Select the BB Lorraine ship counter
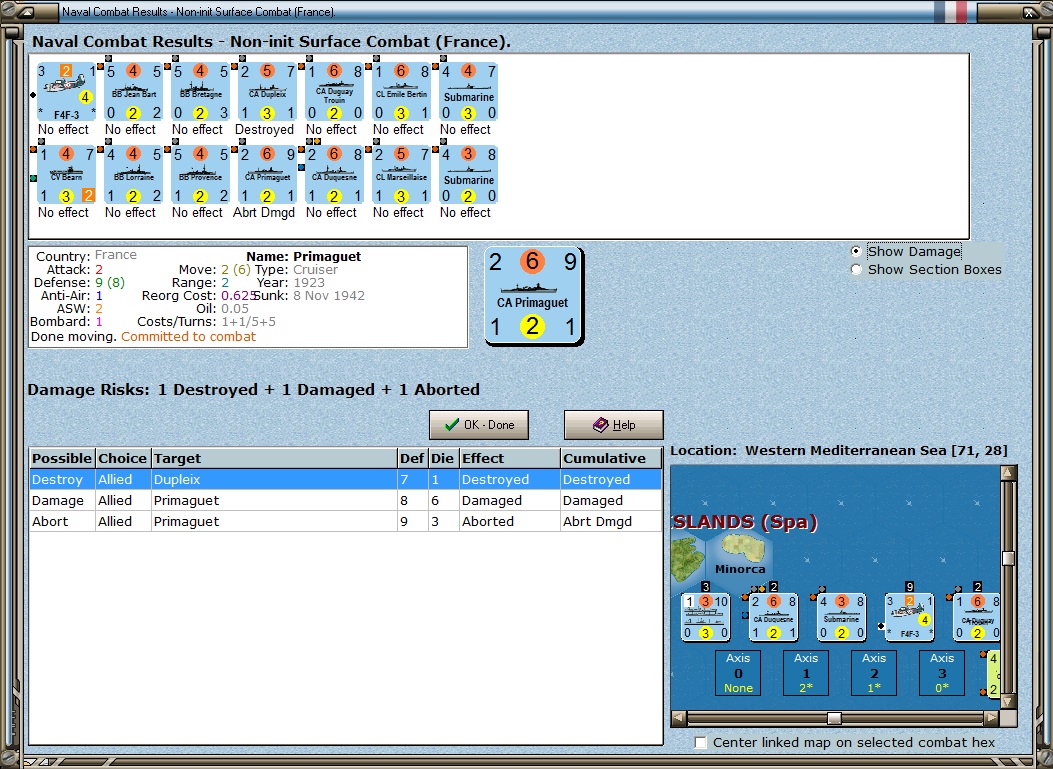Screen dimensions: 1053x769 pyautogui.click(x=133, y=175)
